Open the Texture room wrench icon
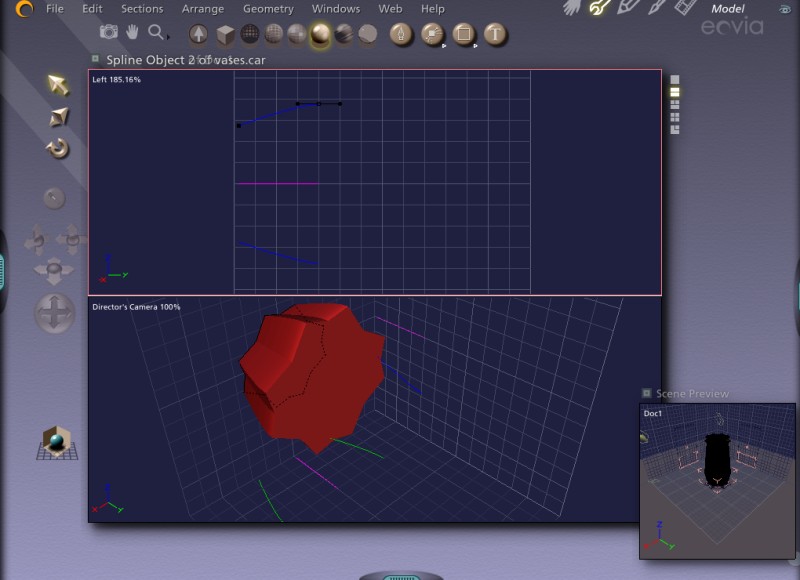The height and width of the screenshot is (580, 800). pyautogui.click(x=599, y=8)
